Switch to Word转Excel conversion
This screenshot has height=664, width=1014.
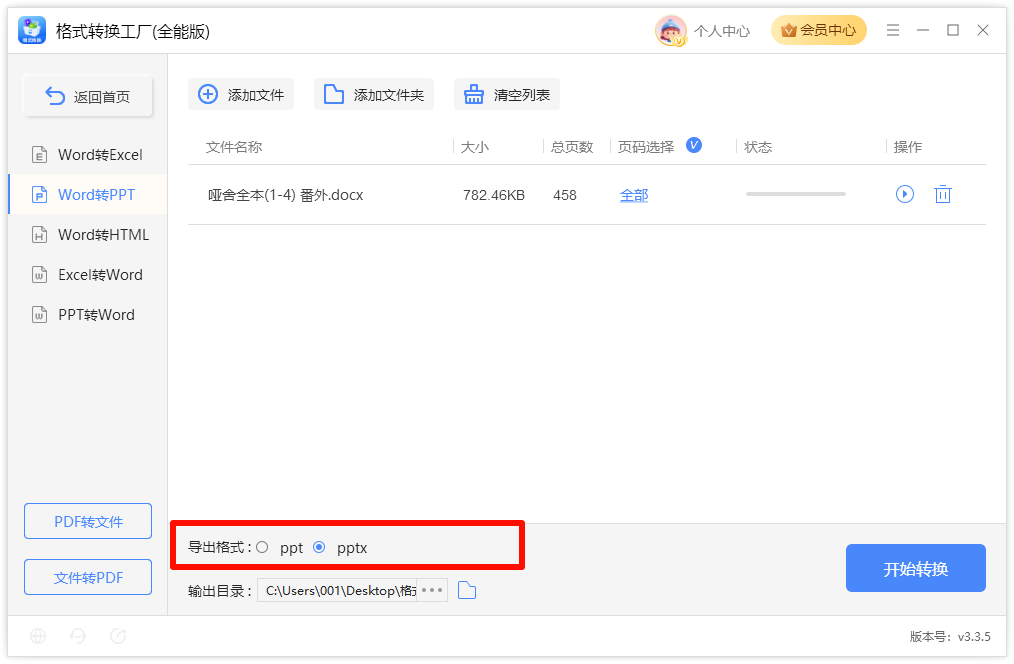pos(88,155)
